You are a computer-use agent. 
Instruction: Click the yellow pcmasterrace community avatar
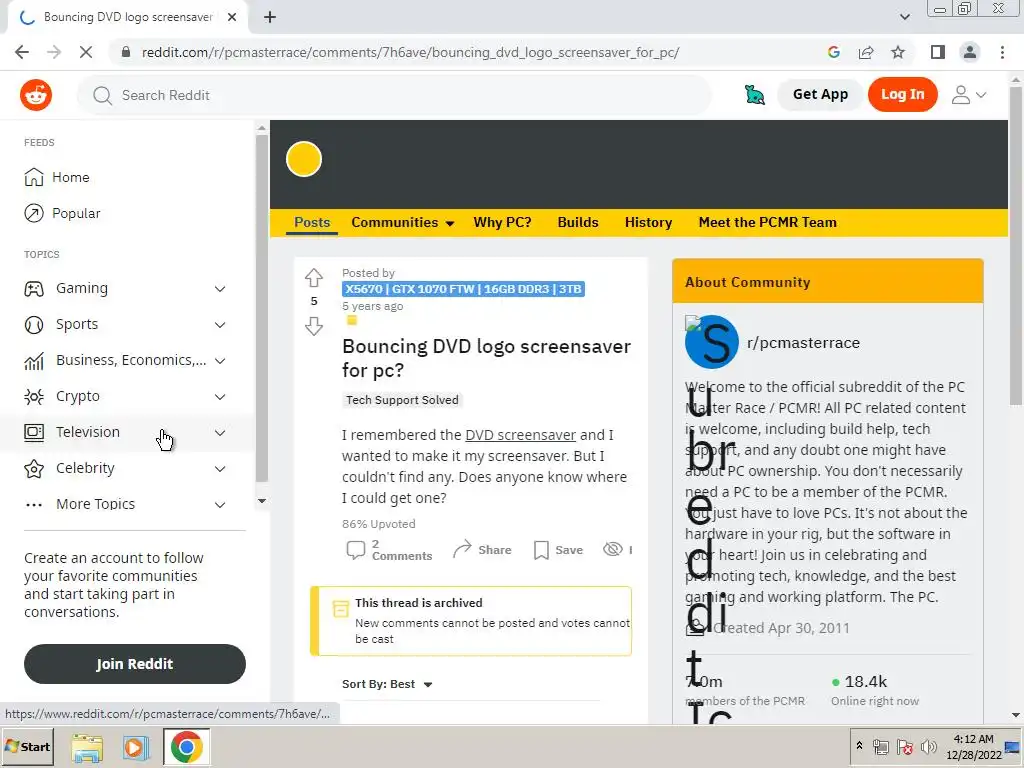(x=304, y=159)
